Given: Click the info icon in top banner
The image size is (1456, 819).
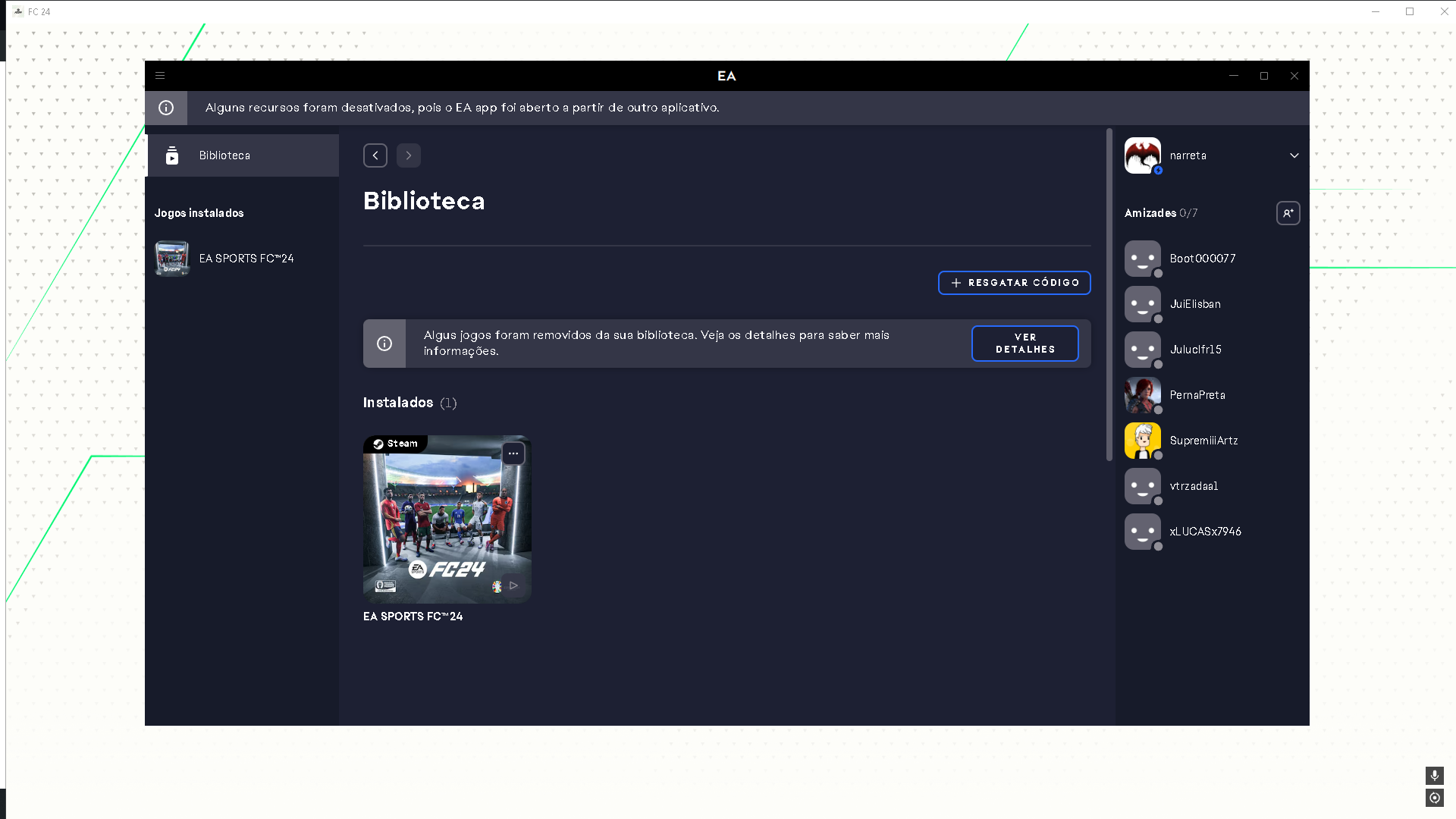Looking at the screenshot, I should pos(166,108).
